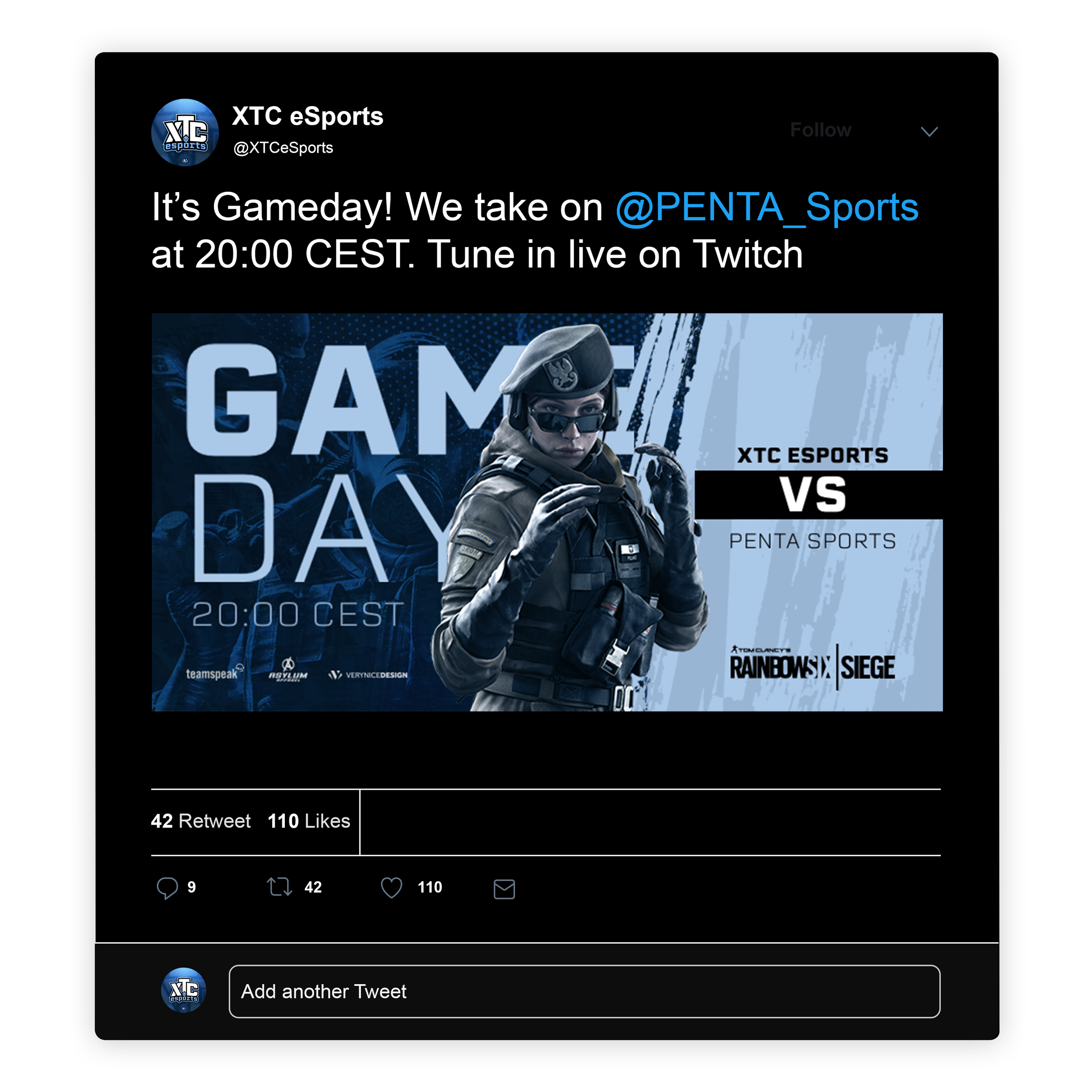This screenshot has width=1092, height=1092.
Task: Click the reply count 9
Action: click(192, 887)
